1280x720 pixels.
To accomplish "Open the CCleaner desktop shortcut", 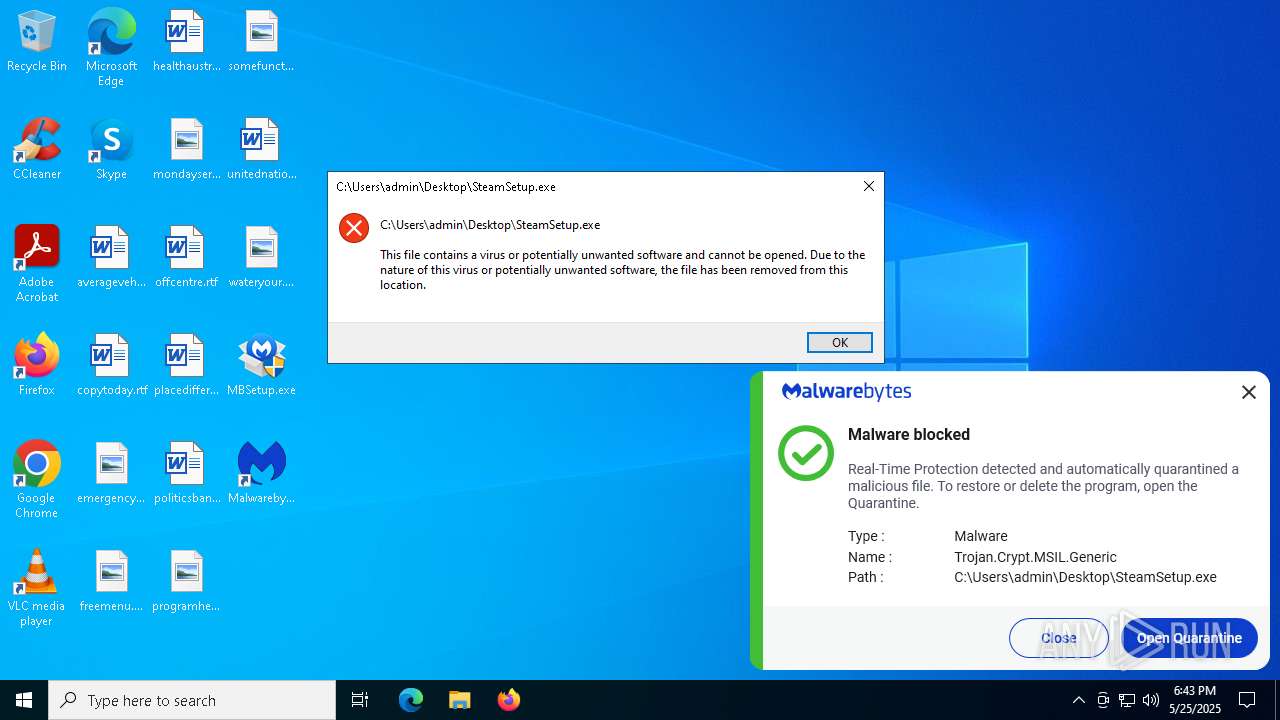I will (x=37, y=148).
